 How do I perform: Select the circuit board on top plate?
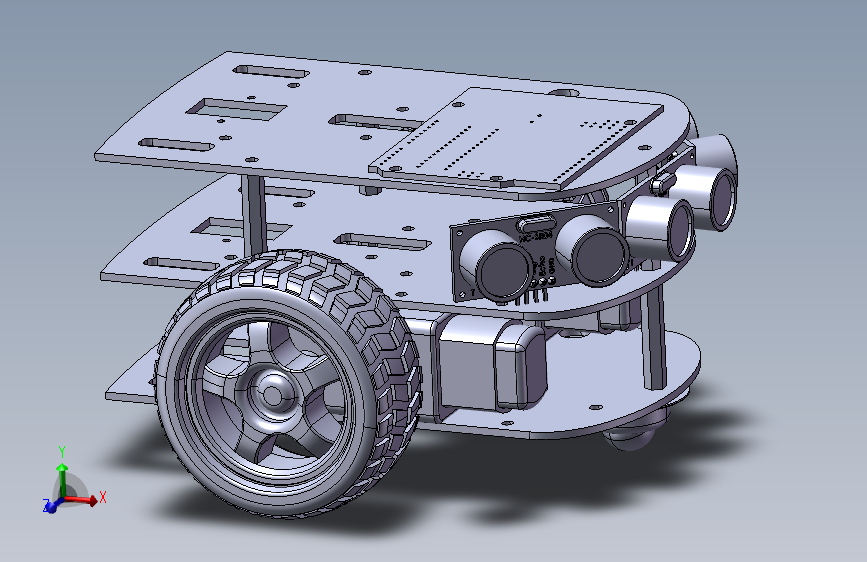[516, 138]
